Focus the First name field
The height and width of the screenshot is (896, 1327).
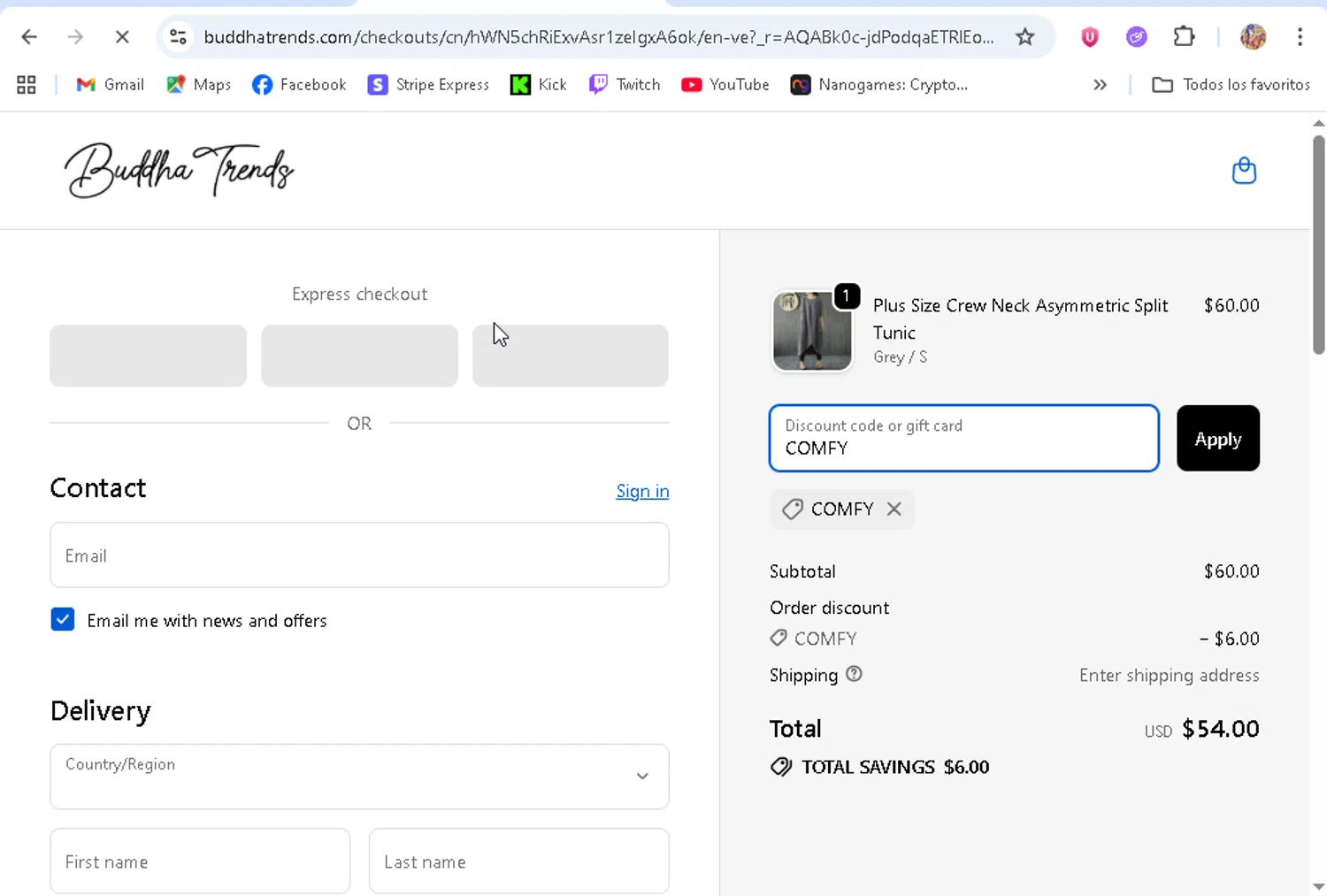(x=200, y=862)
